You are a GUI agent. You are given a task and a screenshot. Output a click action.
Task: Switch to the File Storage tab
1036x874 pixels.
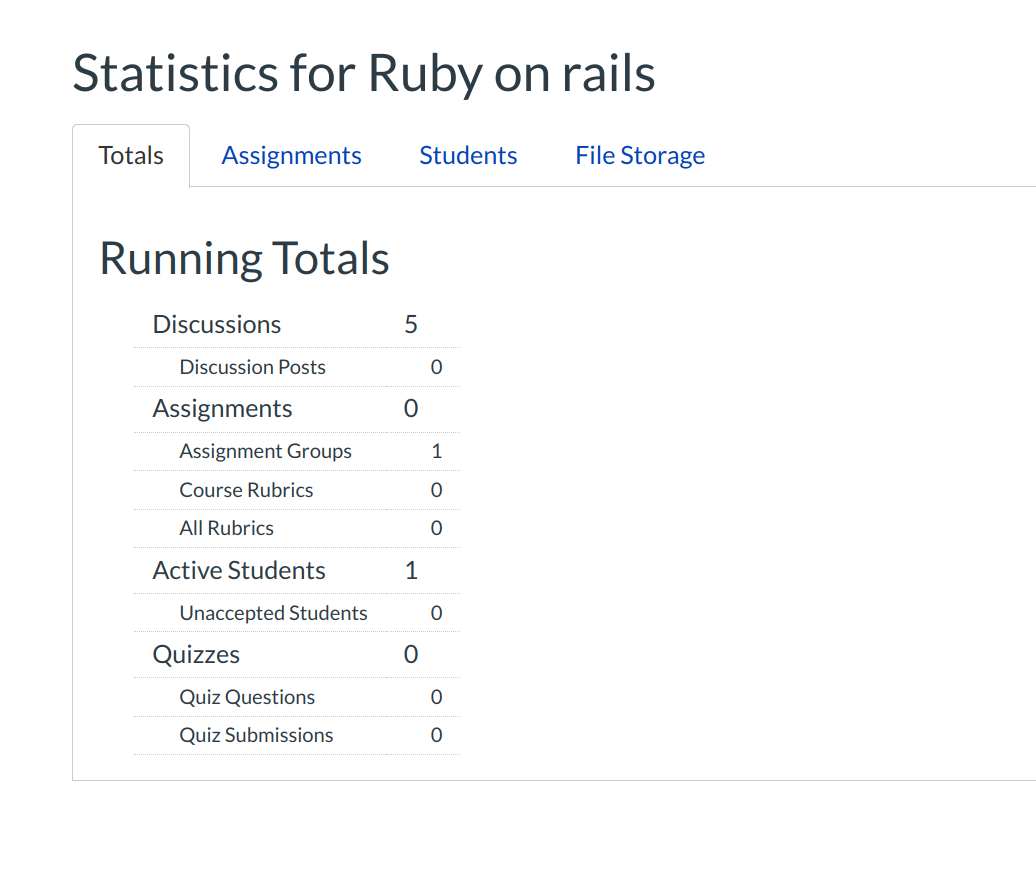(640, 156)
